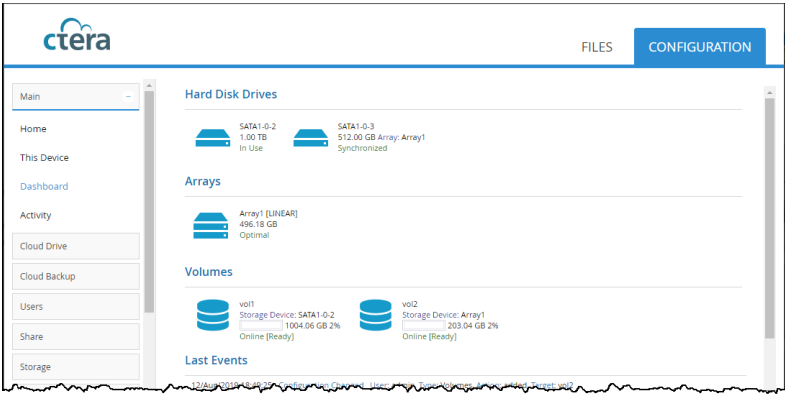Click the main panel scrollbar up arrow
Image resolution: width=787 pixels, height=397 pixels.
[770, 92]
